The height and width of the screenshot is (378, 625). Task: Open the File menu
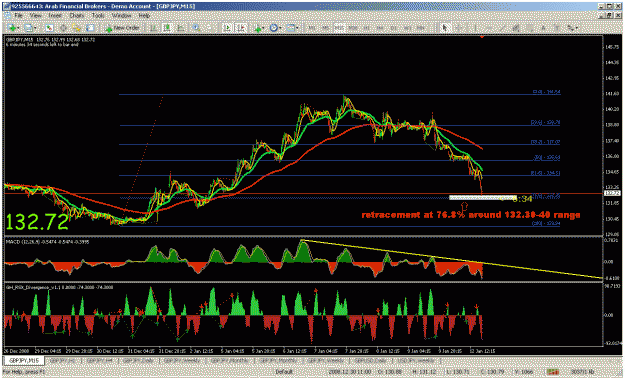[18, 16]
